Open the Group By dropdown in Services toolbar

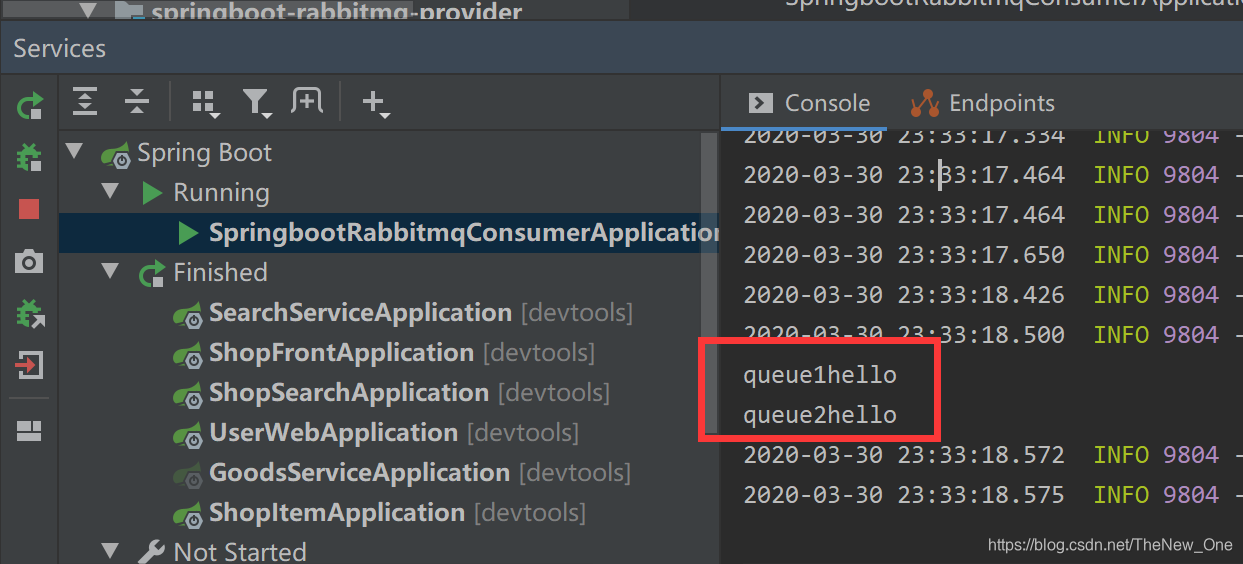pyautogui.click(x=205, y=103)
